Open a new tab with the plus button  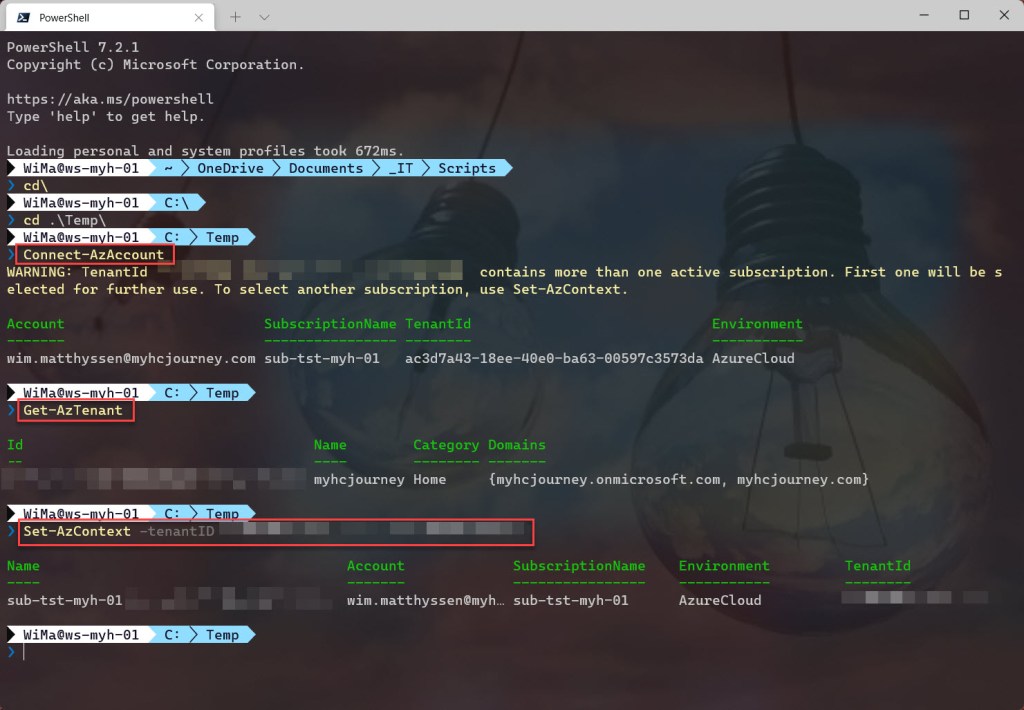pyautogui.click(x=236, y=17)
